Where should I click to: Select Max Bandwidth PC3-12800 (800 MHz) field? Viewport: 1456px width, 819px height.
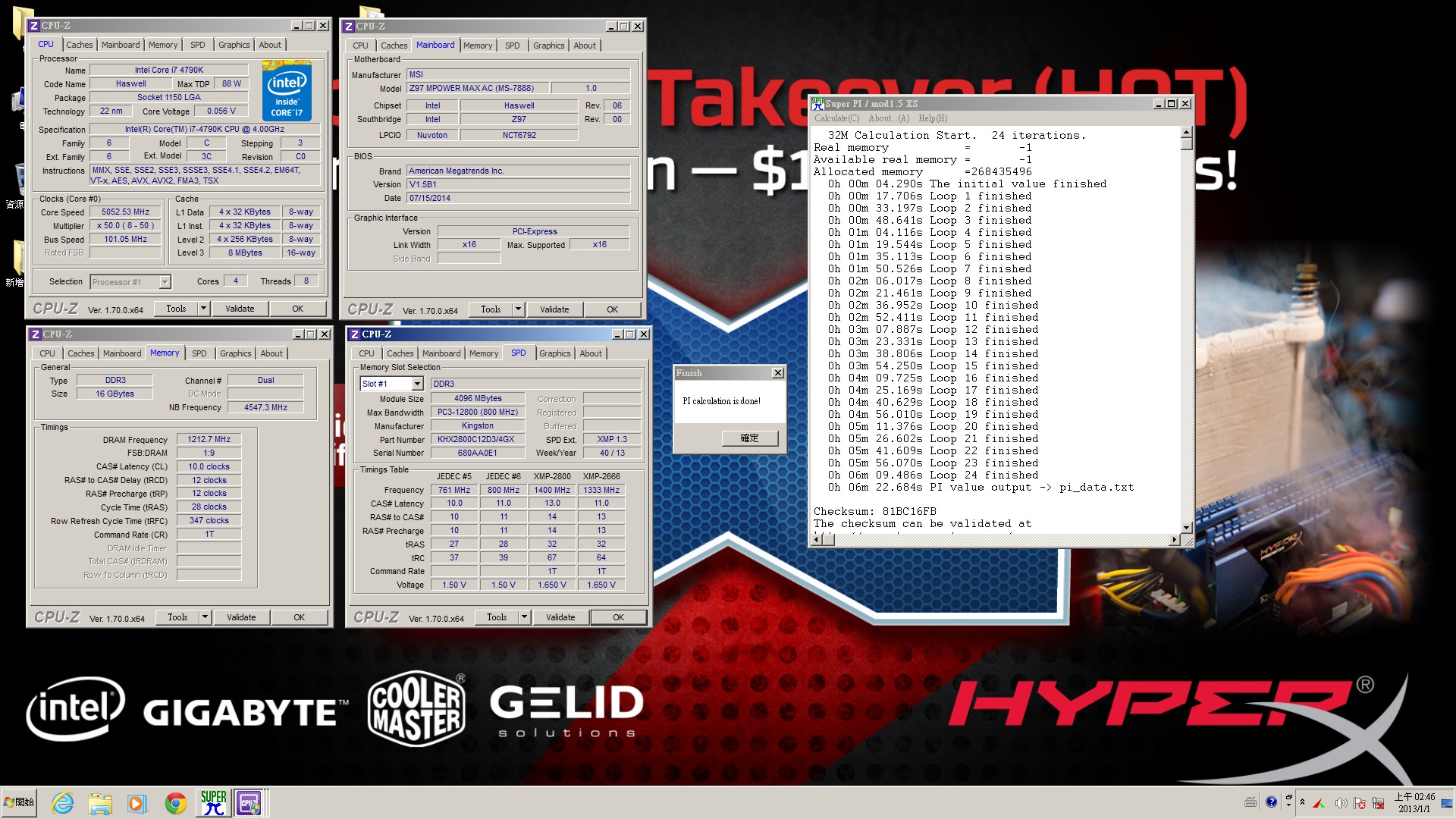[477, 413]
